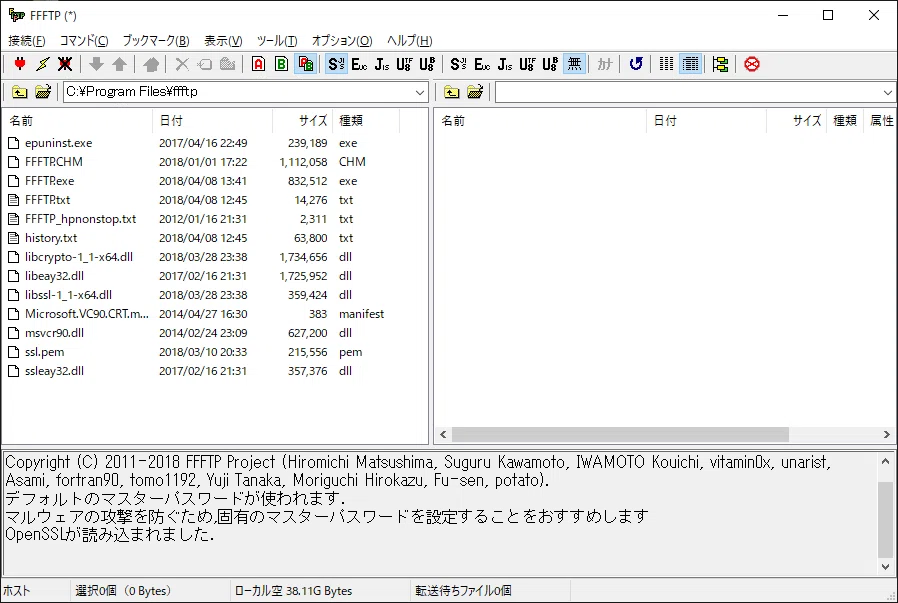The height and width of the screenshot is (603, 898).
Task: Sort local files by 日付 column
Action: pos(212,121)
